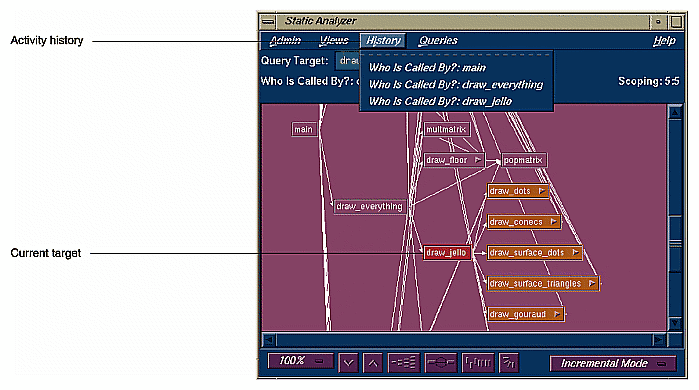The image size is (699, 390).
Task: Click horizontal scrollbar right arrow
Action: click(x=658, y=340)
